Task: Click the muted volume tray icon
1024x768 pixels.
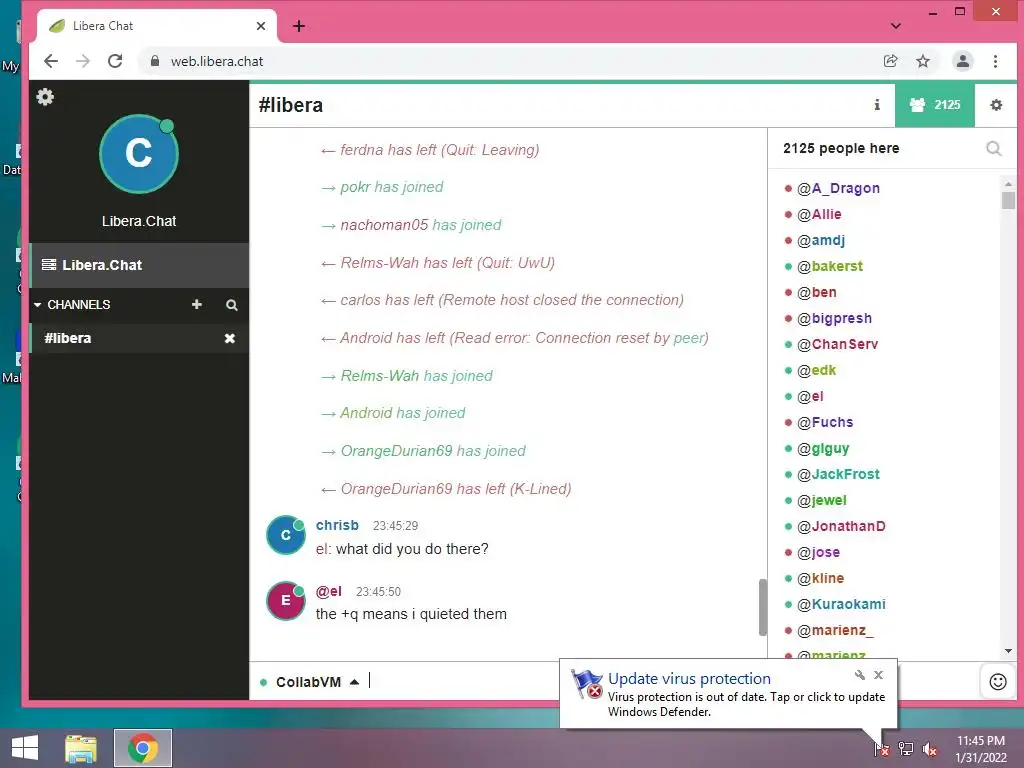Action: tap(930, 749)
